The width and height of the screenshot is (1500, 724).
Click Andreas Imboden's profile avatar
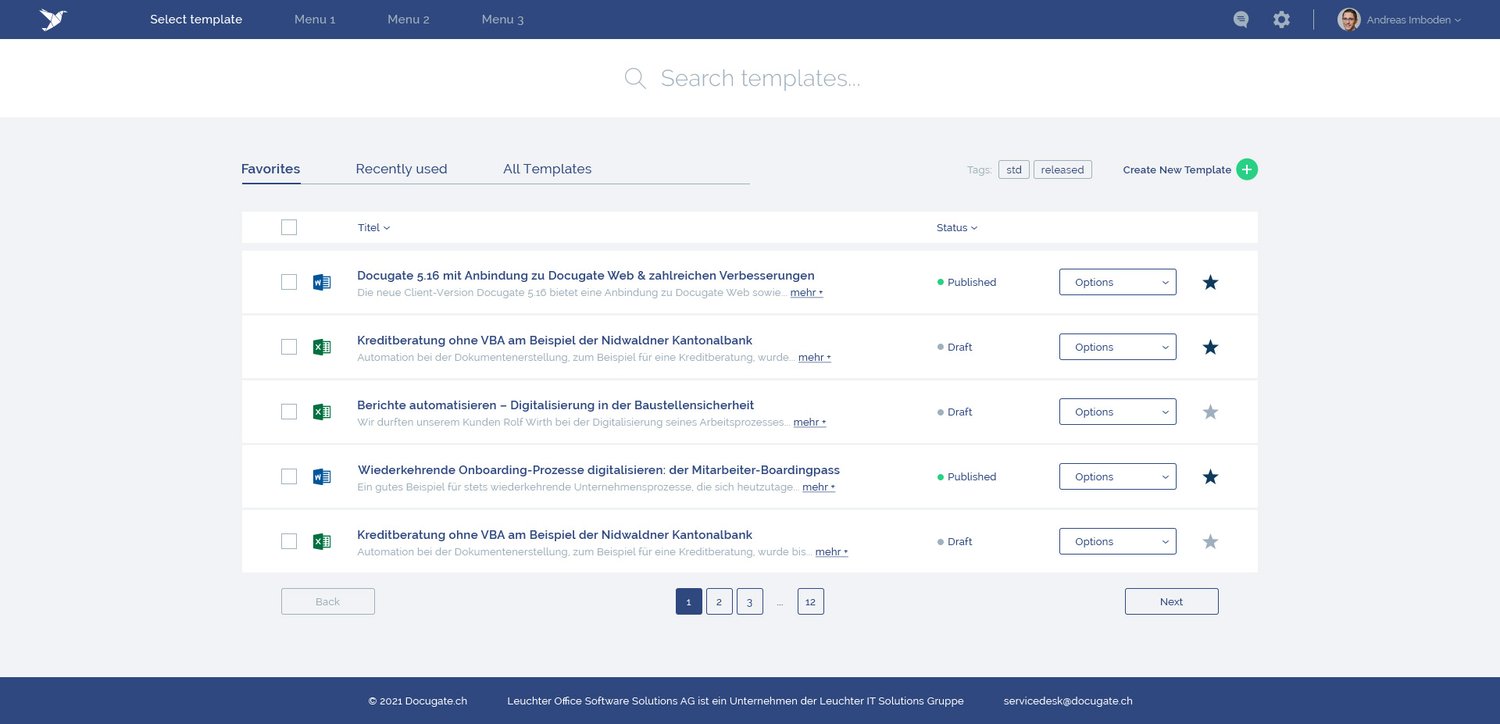pyautogui.click(x=1349, y=19)
